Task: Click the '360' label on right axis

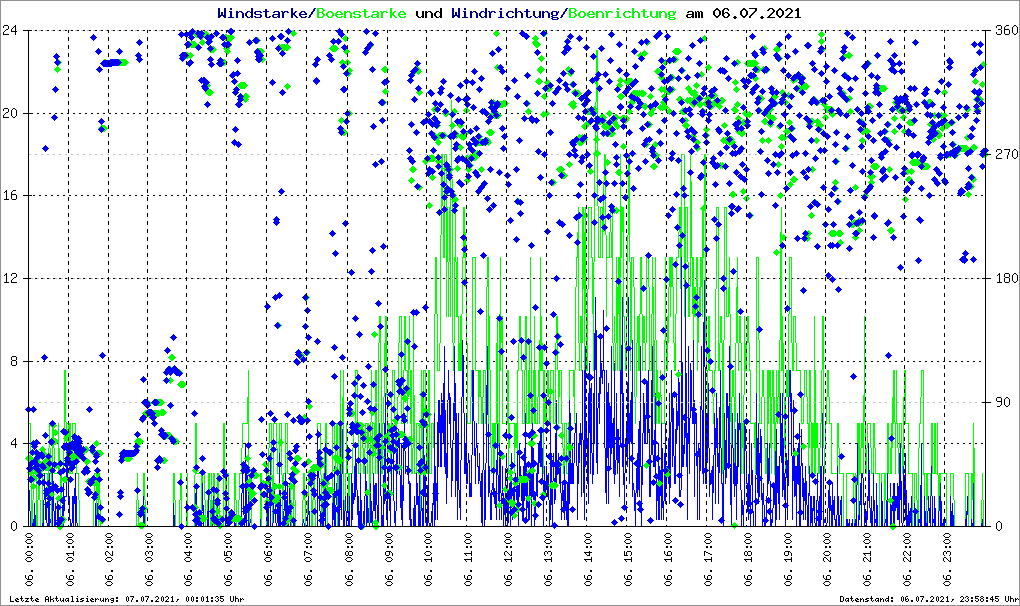Action: (x=1005, y=30)
